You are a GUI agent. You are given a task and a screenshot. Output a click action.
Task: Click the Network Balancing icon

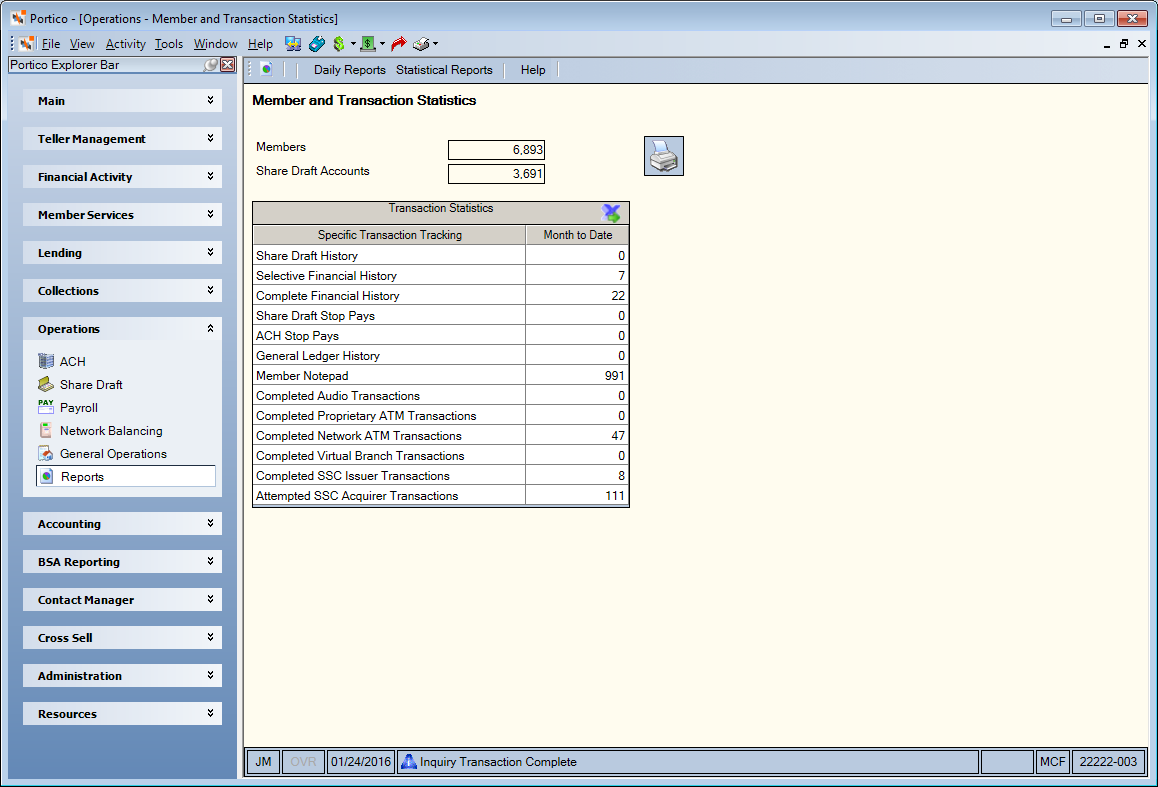46,430
